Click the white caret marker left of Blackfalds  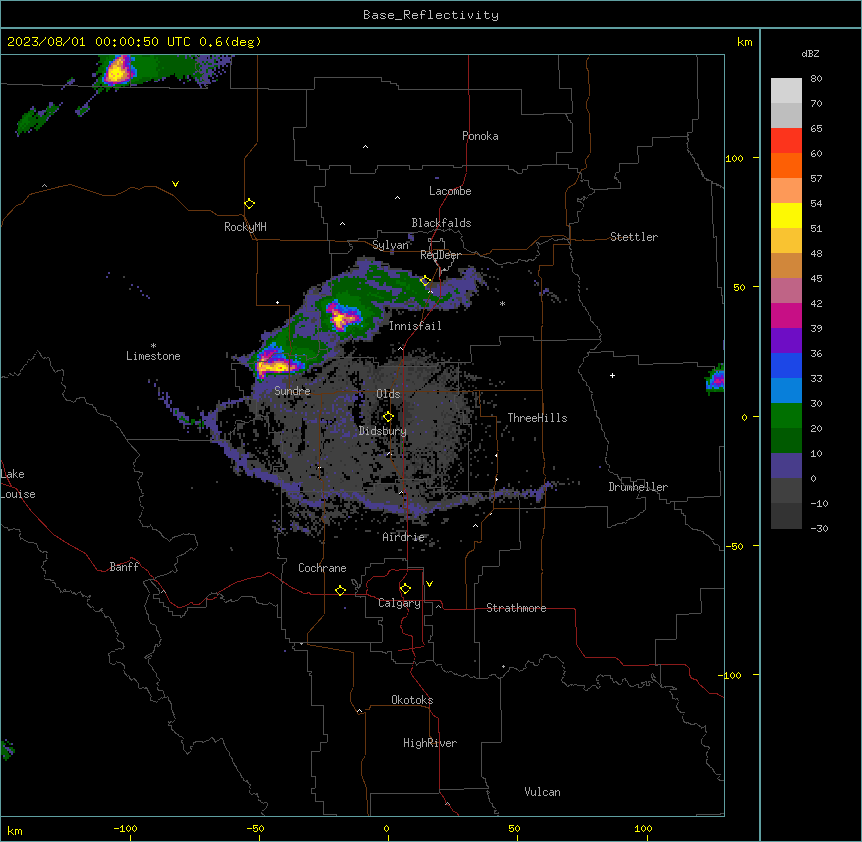[x=342, y=224]
